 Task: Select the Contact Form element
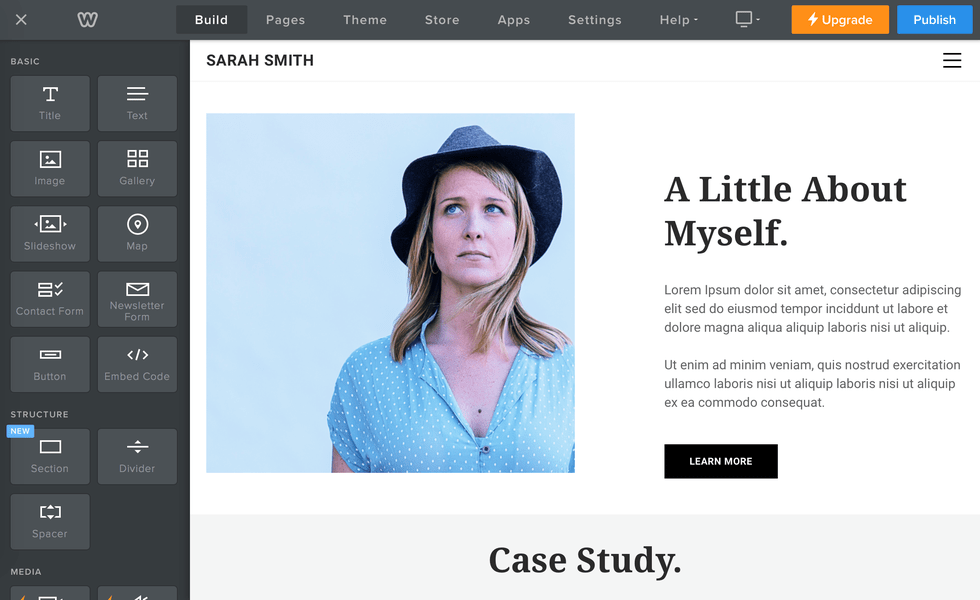50,299
